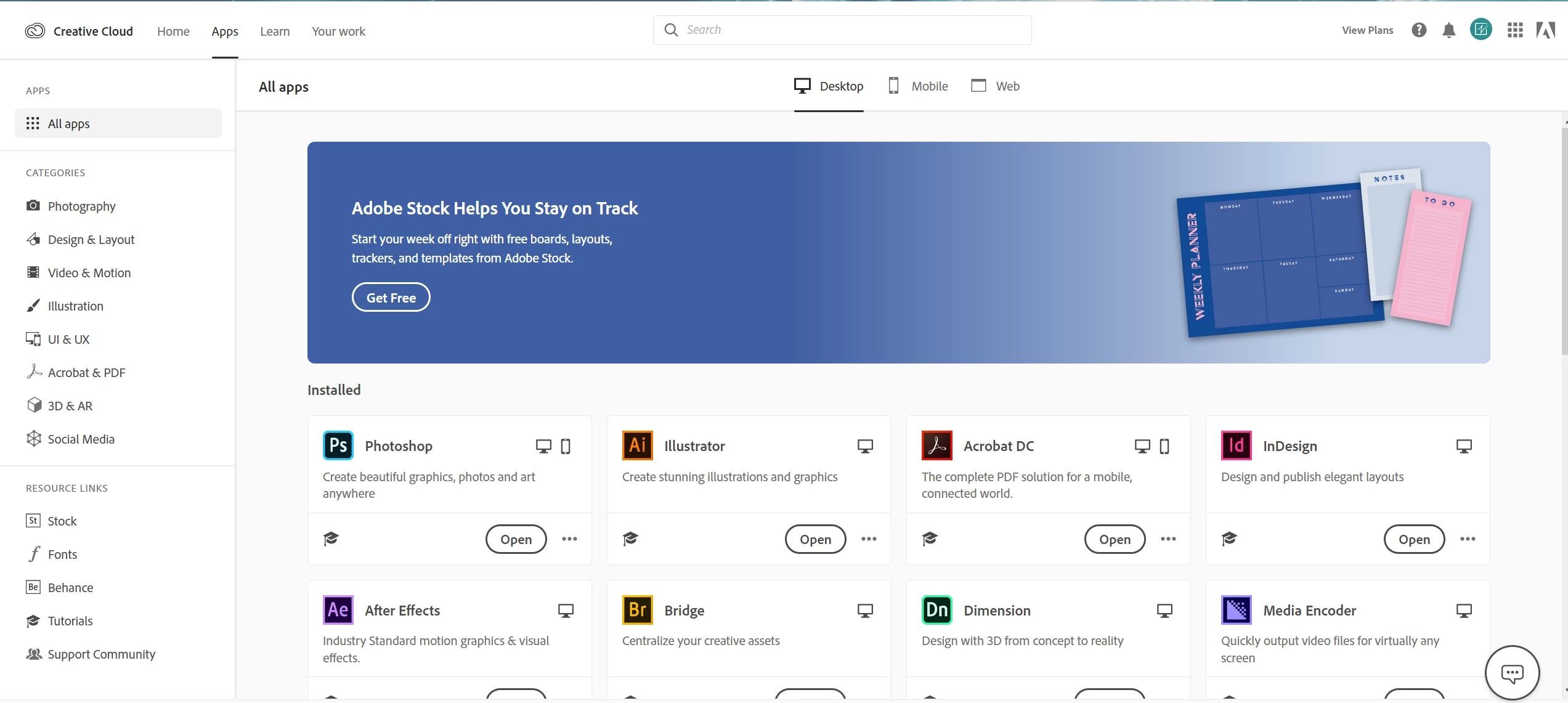This screenshot has width=1568, height=703.
Task: Open Acrobat DC with Open button
Action: coord(1115,539)
